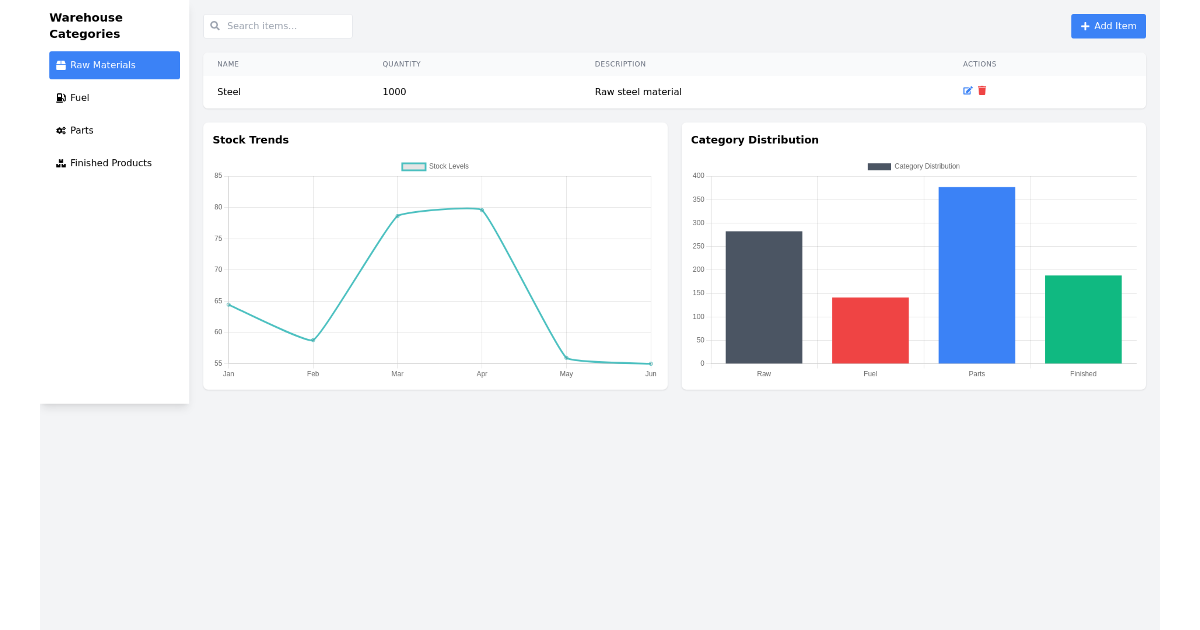This screenshot has width=1200, height=630.
Task: Select the Parts category link
Action: (x=80, y=130)
